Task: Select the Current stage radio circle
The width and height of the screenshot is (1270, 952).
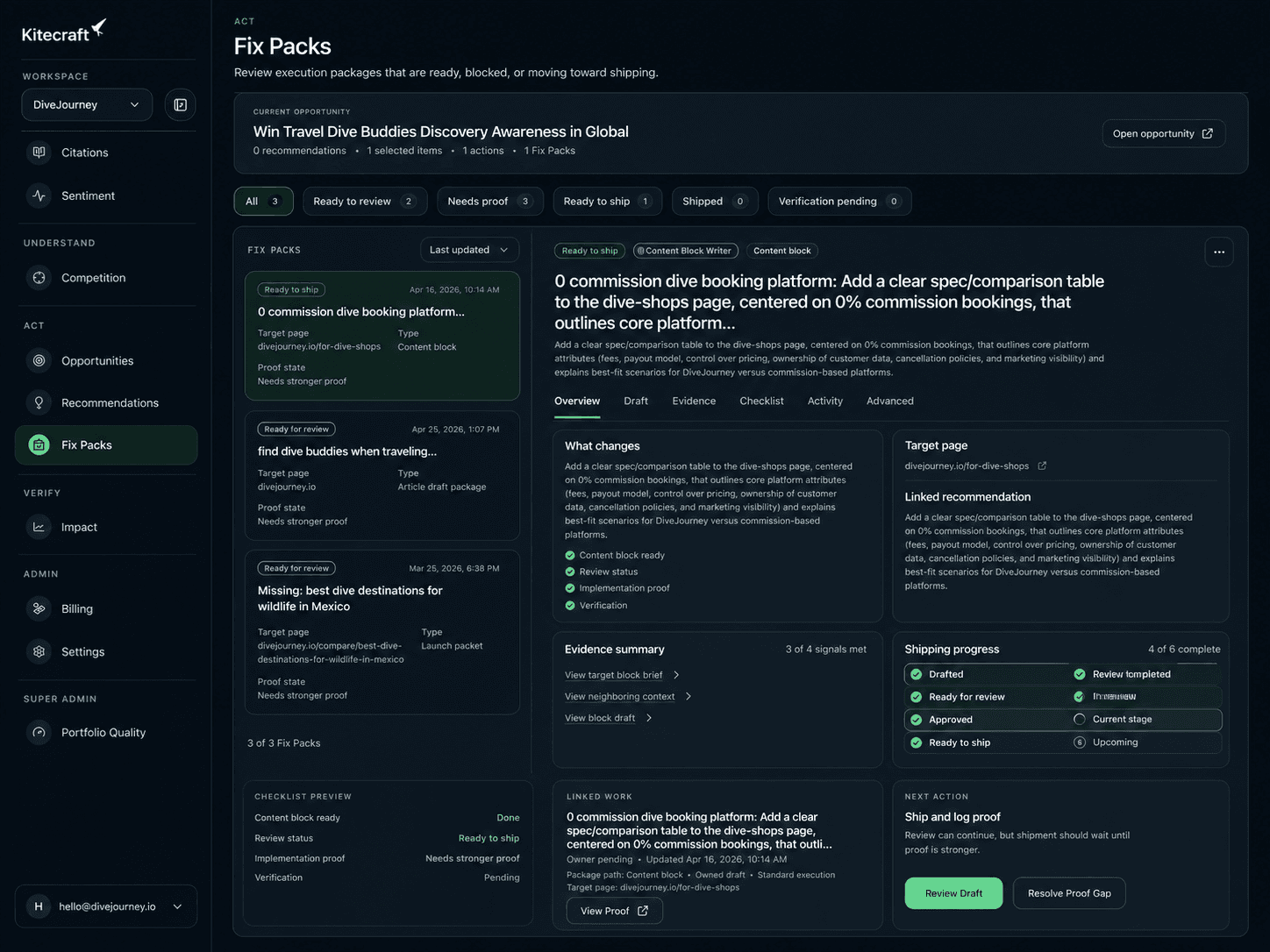Action: 1080,719
